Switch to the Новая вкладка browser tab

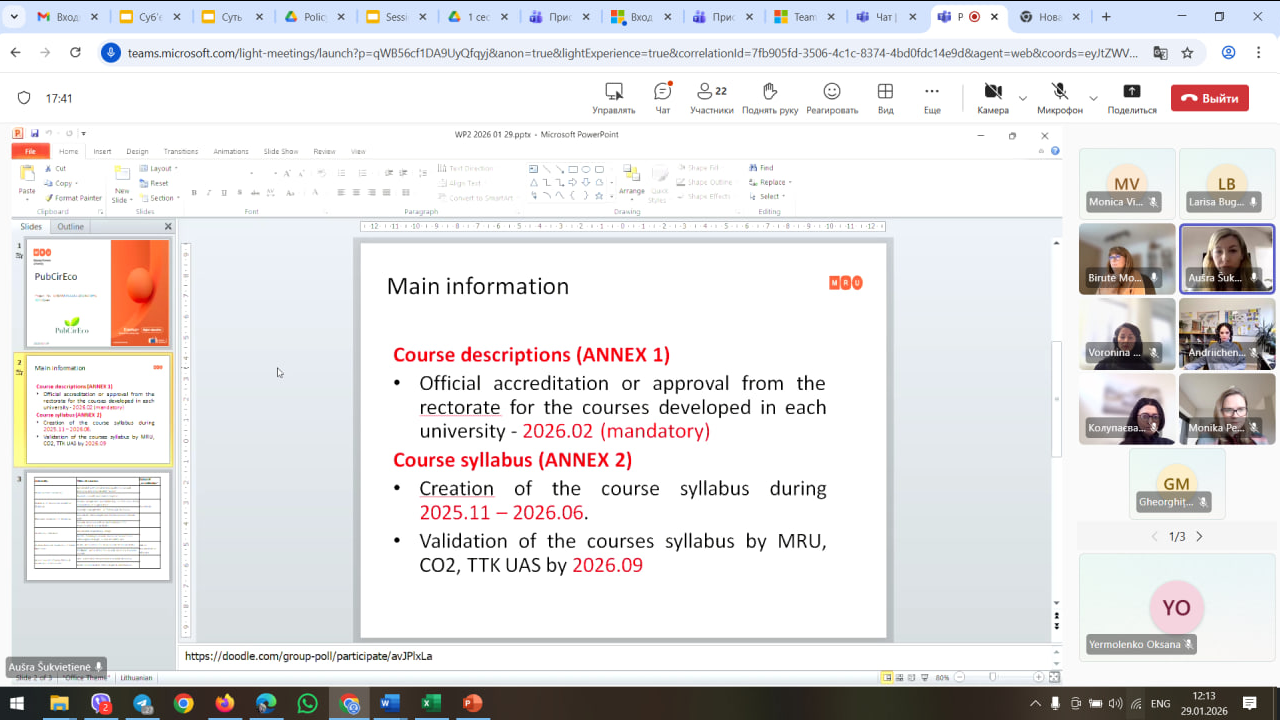coord(1051,17)
